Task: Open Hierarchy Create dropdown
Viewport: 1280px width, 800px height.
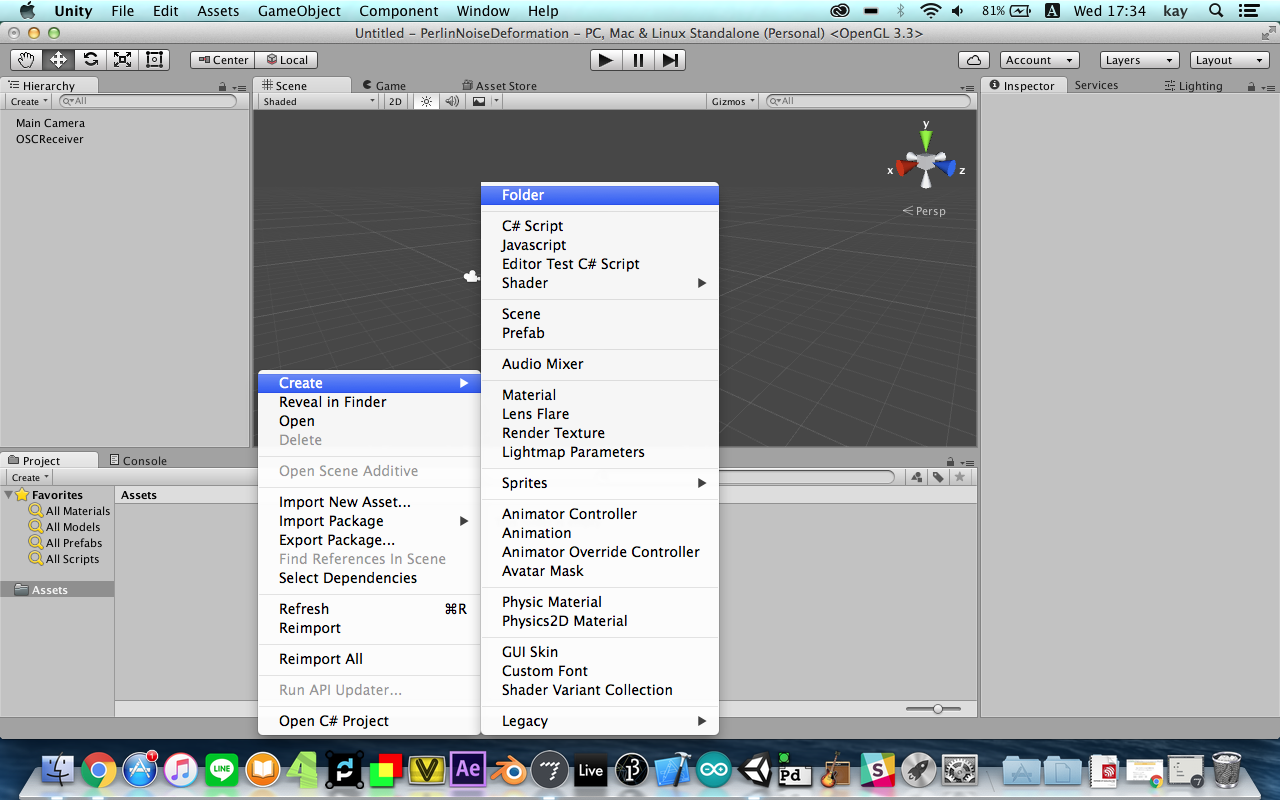Action: coord(29,101)
